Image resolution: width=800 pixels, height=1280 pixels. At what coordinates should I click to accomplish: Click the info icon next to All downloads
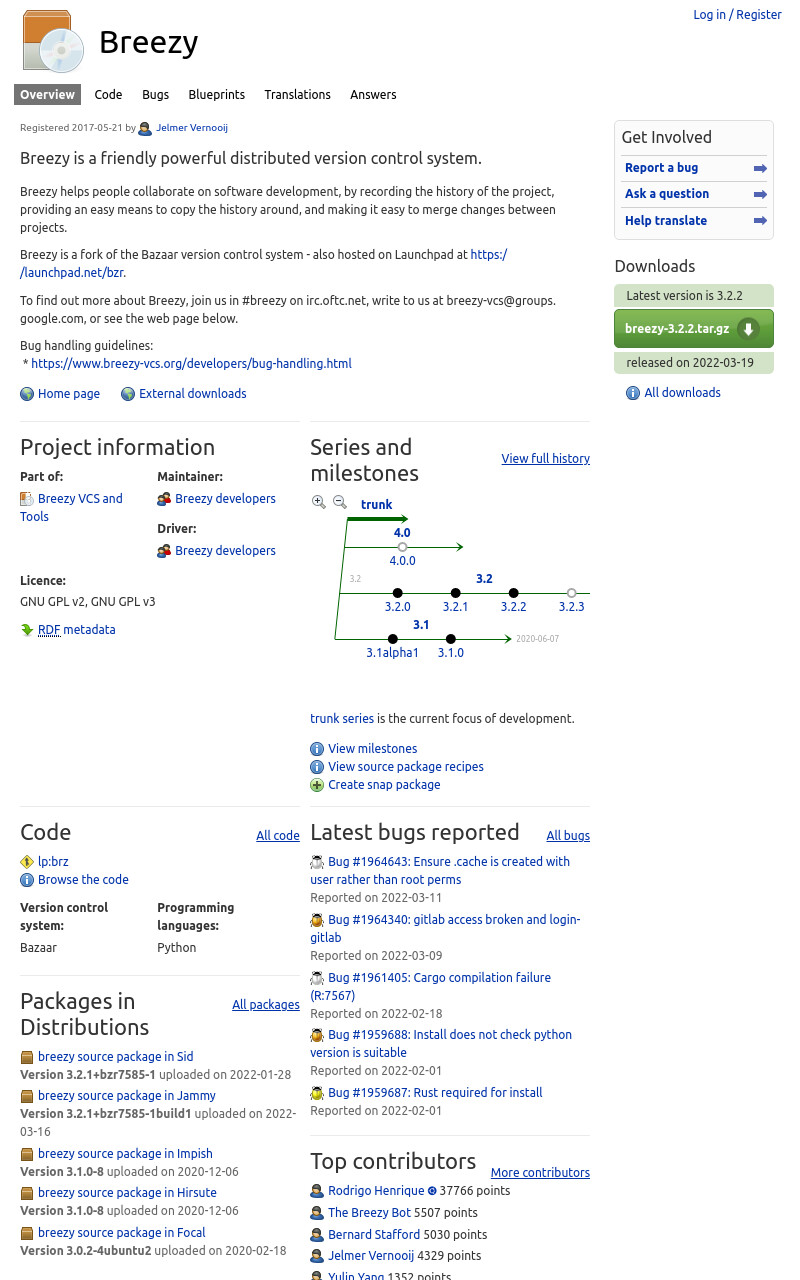(632, 393)
